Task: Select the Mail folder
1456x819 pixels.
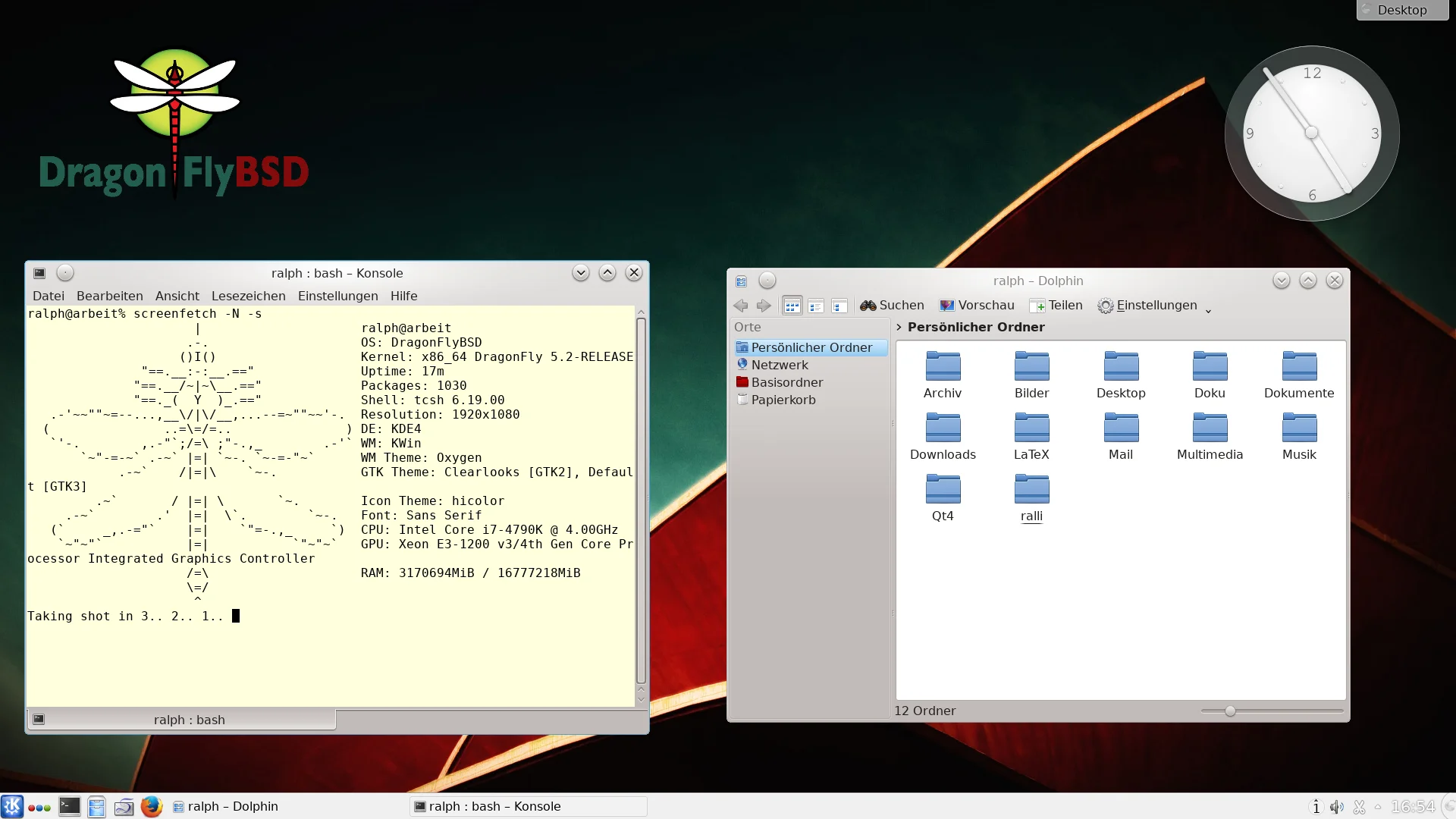Action: pyautogui.click(x=1121, y=437)
